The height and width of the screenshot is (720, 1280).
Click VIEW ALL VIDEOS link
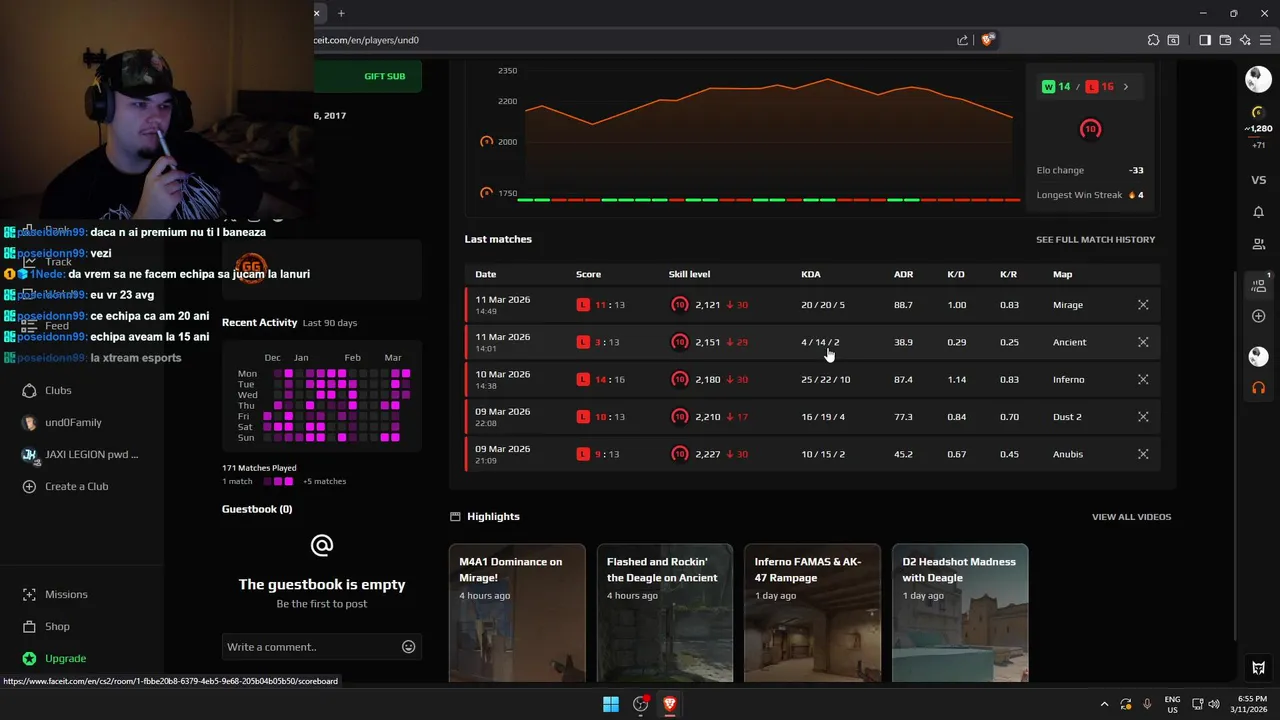[x=1131, y=517]
